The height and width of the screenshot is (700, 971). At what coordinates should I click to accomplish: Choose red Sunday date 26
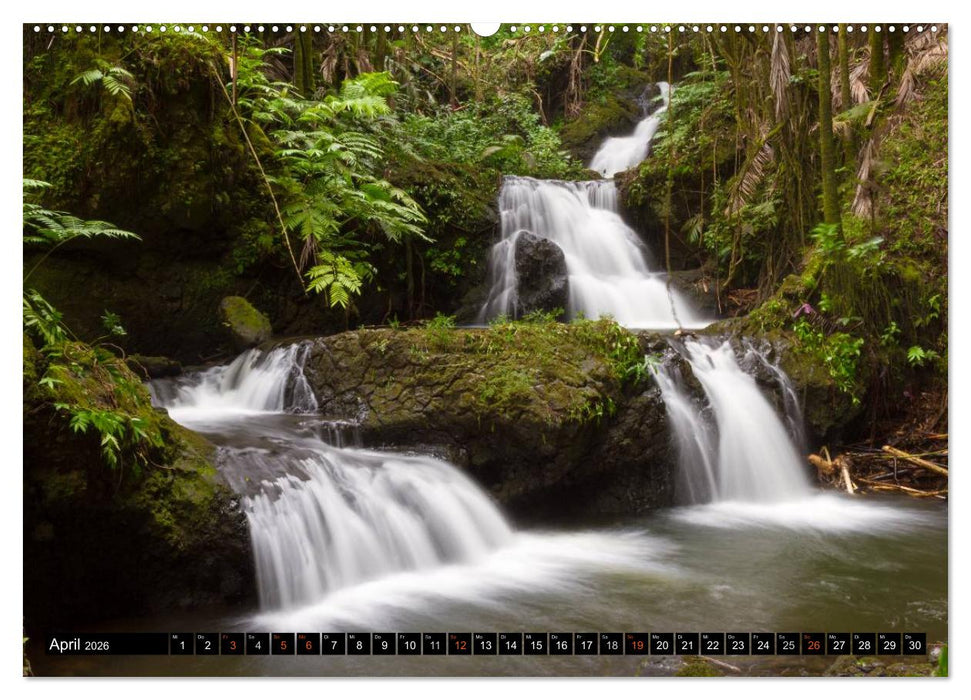point(813,645)
